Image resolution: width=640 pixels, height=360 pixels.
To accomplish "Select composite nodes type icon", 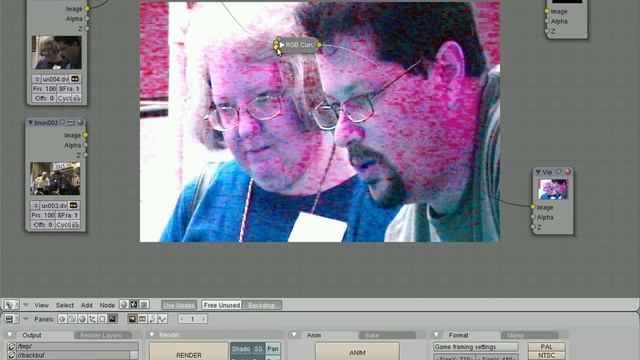I will tap(133, 304).
